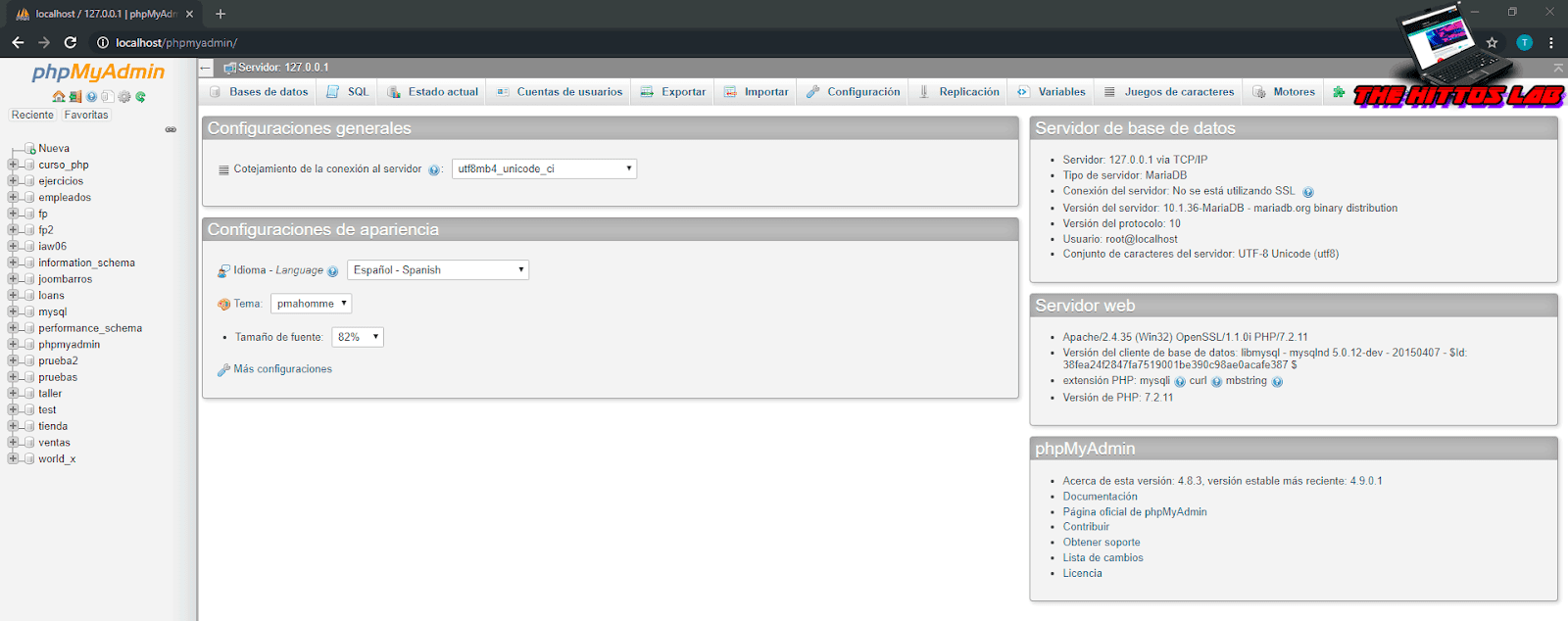Click the log out door icon
The width and height of the screenshot is (1568, 621).
coord(75,97)
